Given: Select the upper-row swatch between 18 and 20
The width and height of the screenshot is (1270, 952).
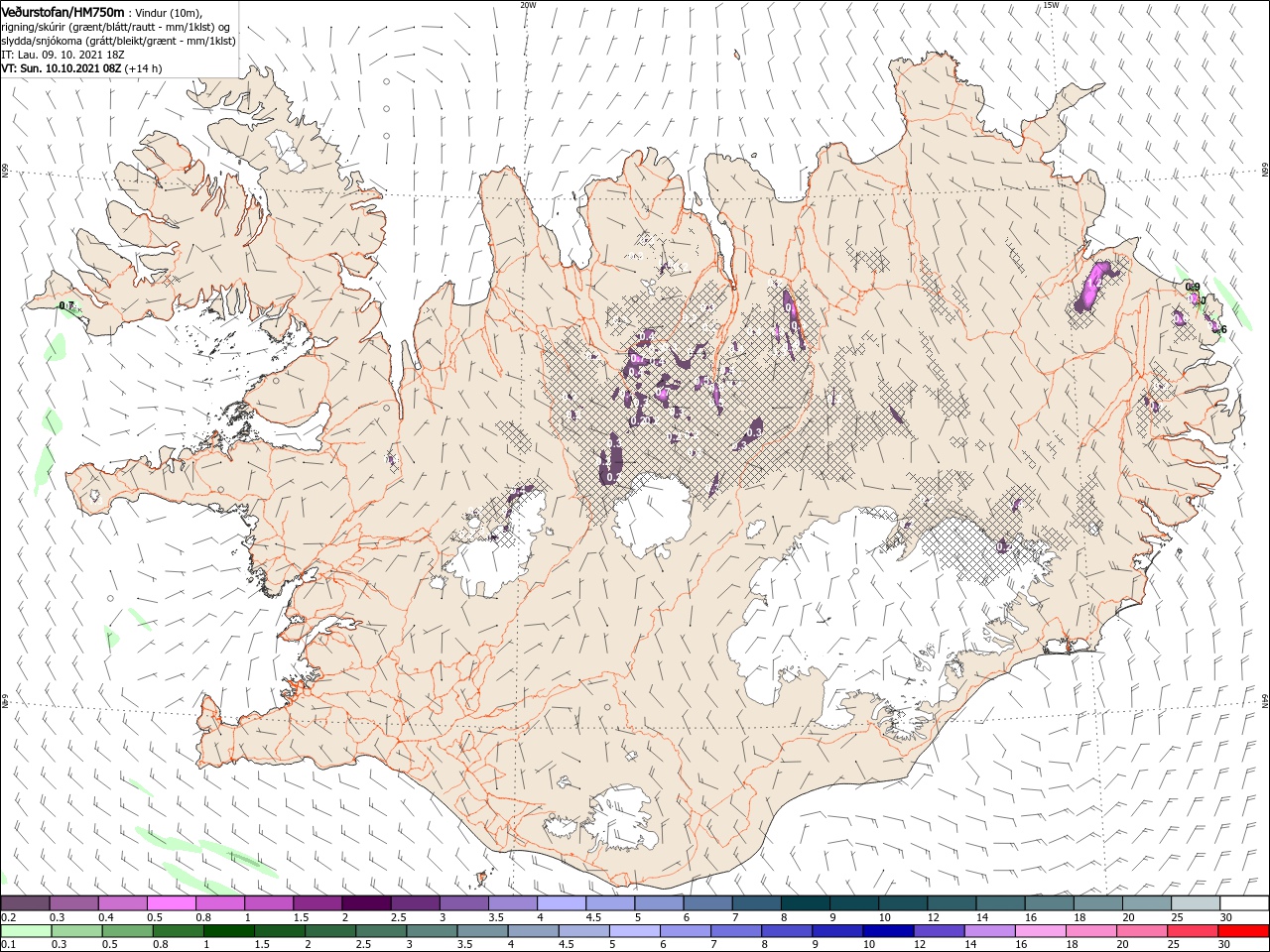Looking at the screenshot, I should coord(1097,903).
